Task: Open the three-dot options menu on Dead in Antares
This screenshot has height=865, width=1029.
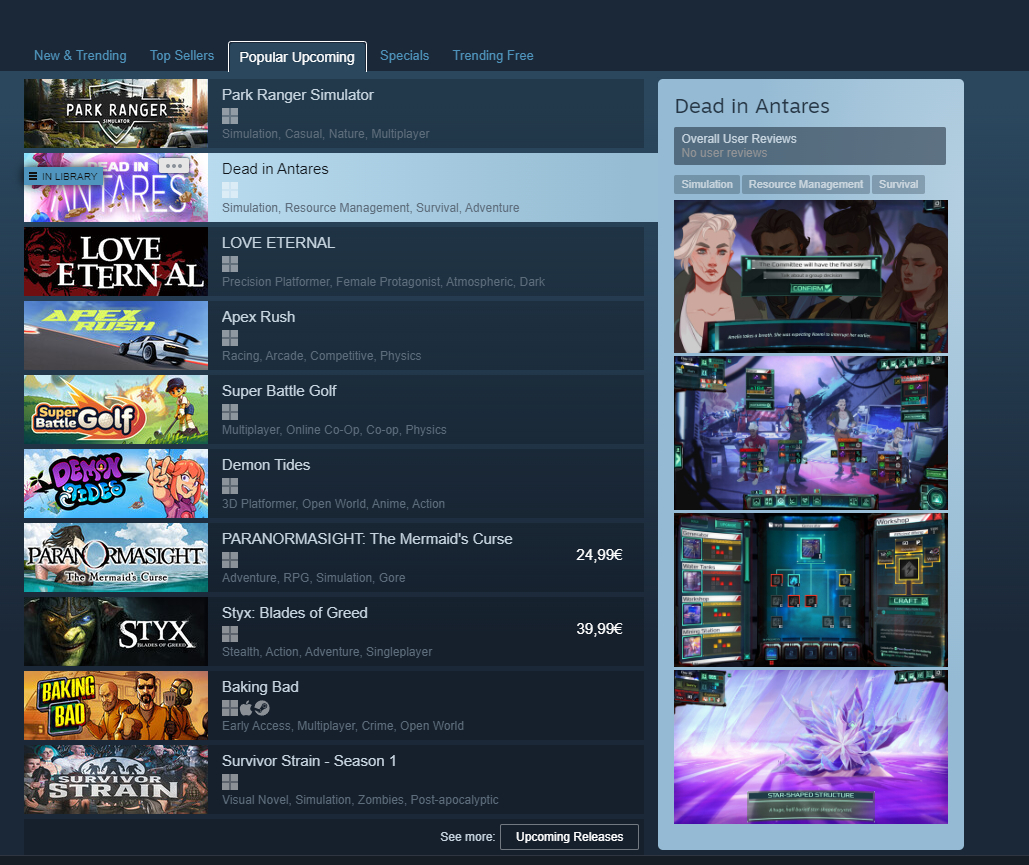Action: pyautogui.click(x=174, y=166)
